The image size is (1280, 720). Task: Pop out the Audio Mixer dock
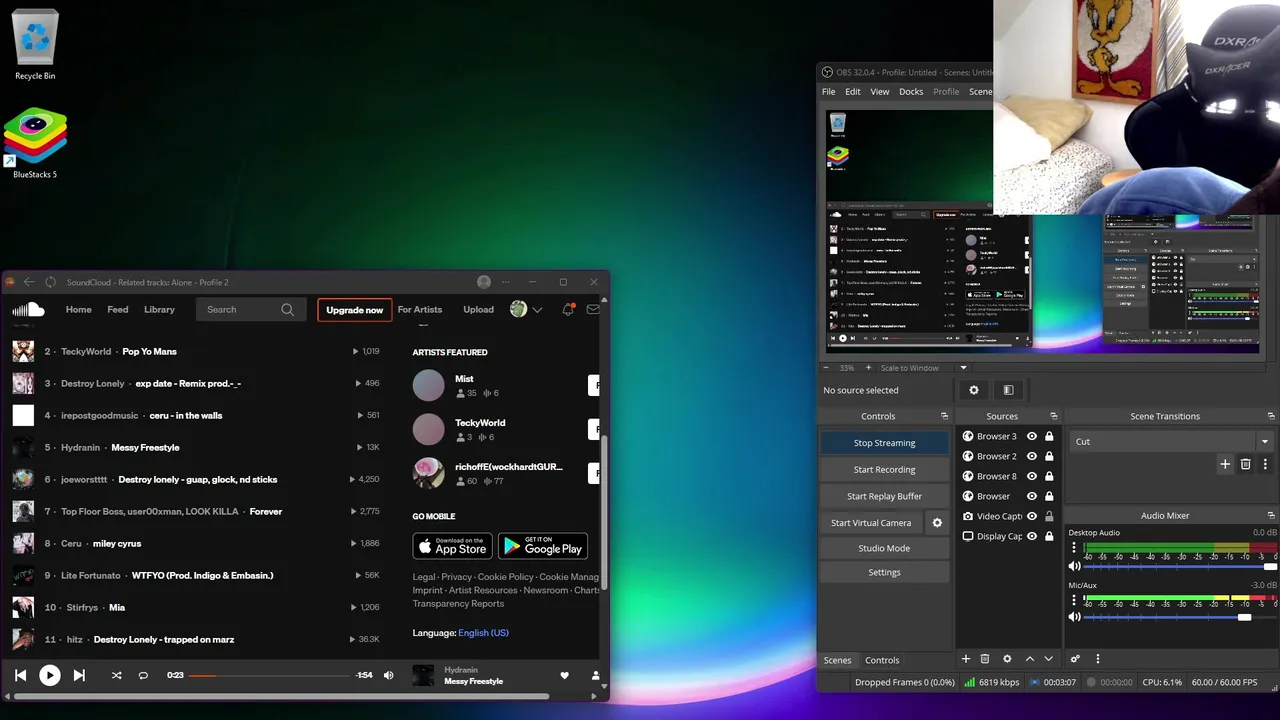click(1271, 515)
